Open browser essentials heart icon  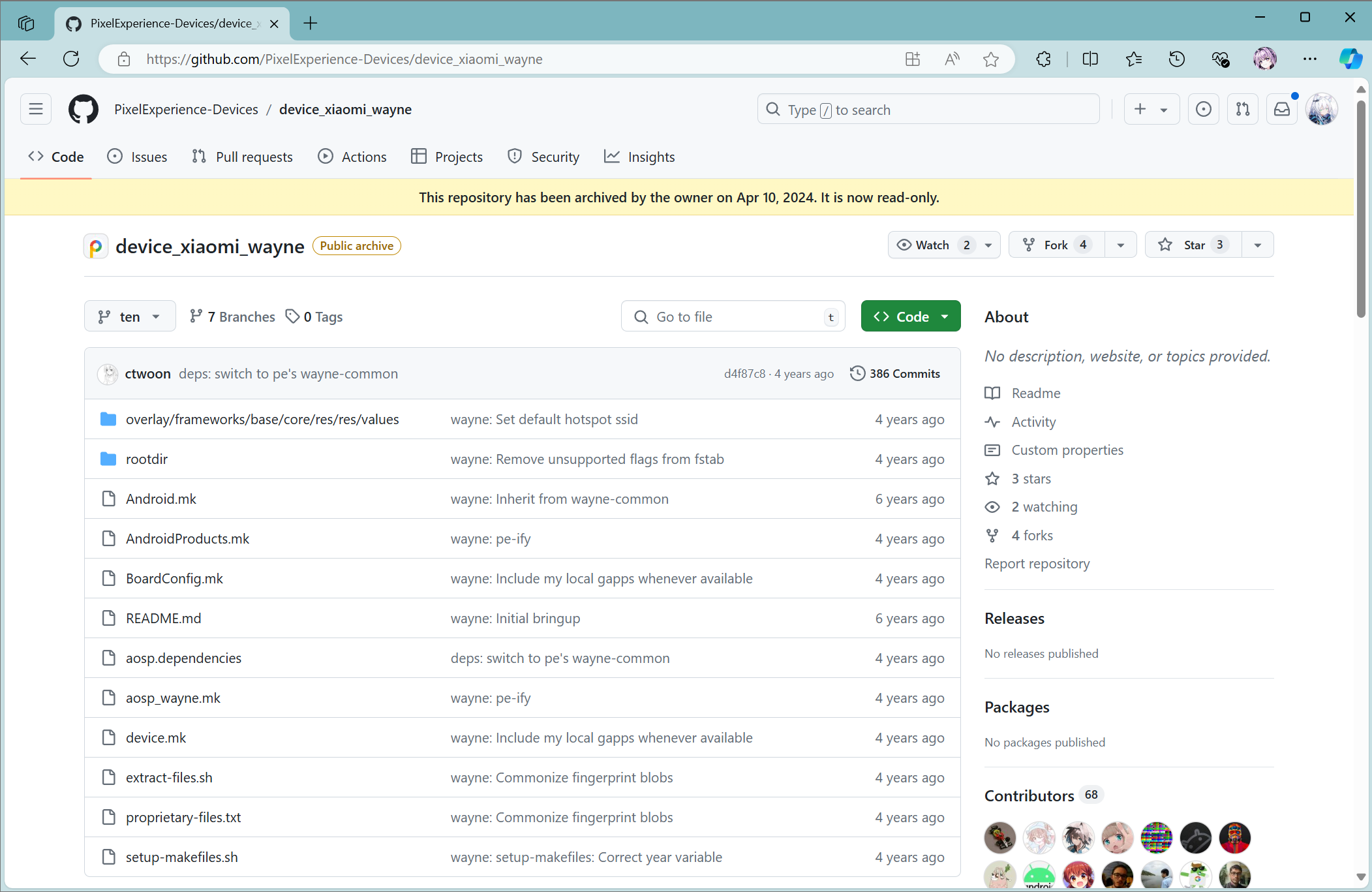[x=1221, y=59]
